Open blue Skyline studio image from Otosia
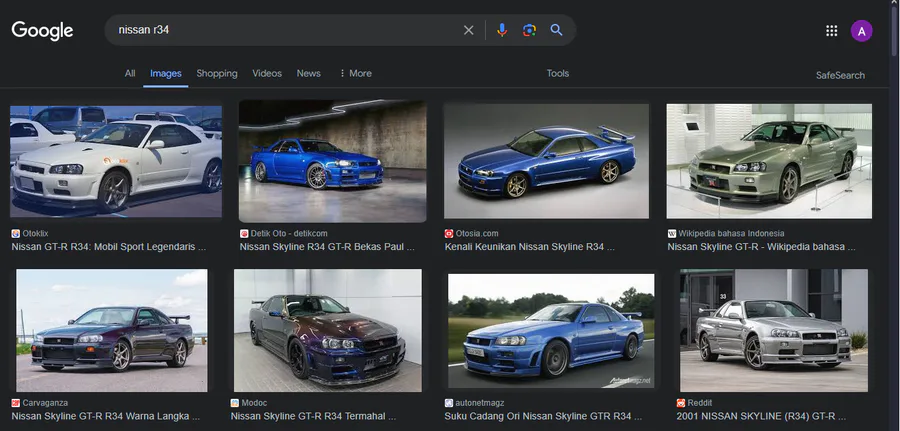Image resolution: width=900 pixels, height=431 pixels. coord(546,161)
